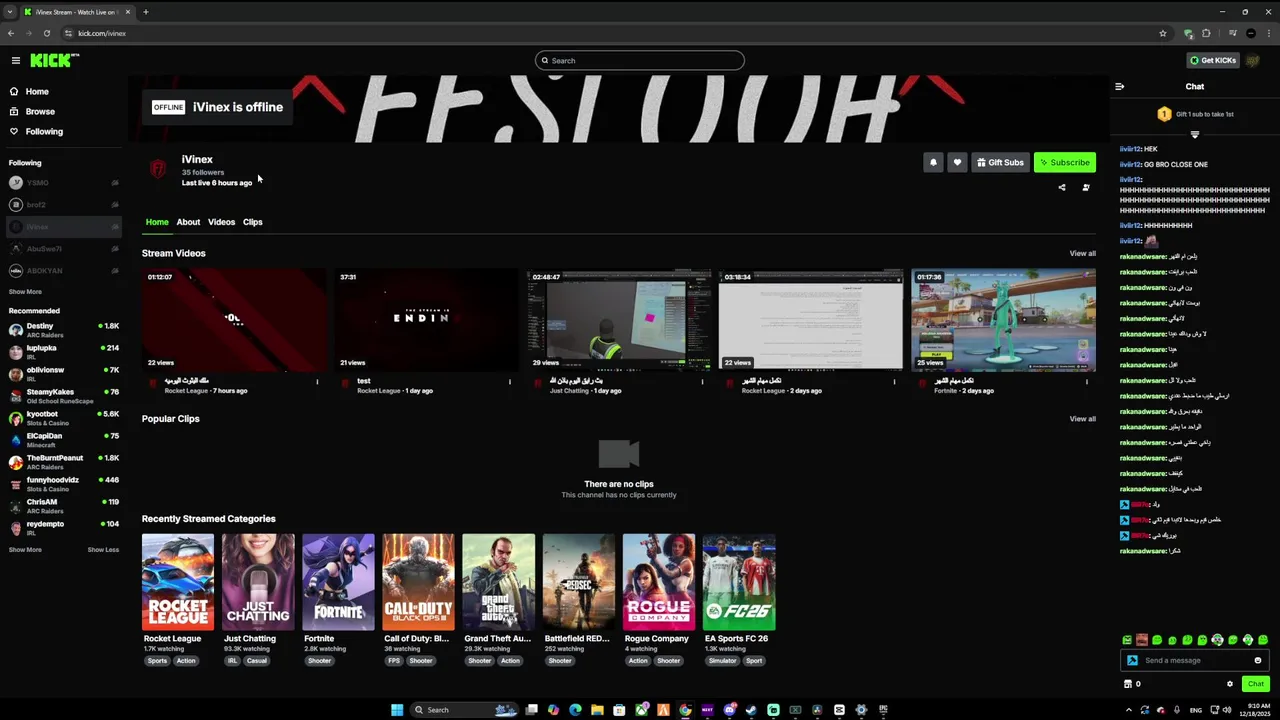
Task: Click the IRL tag under Just Chatting
Action: (x=232, y=661)
